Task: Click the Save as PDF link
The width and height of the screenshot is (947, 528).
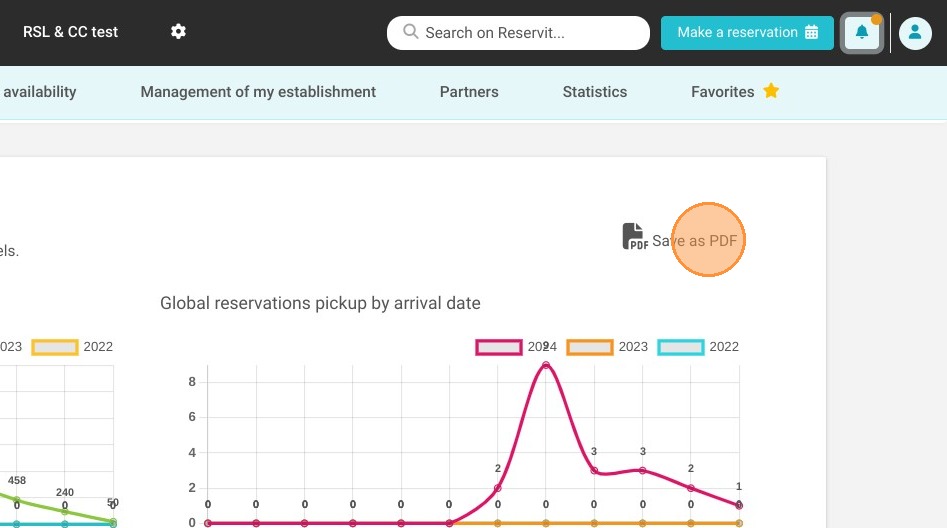Action: coord(695,240)
